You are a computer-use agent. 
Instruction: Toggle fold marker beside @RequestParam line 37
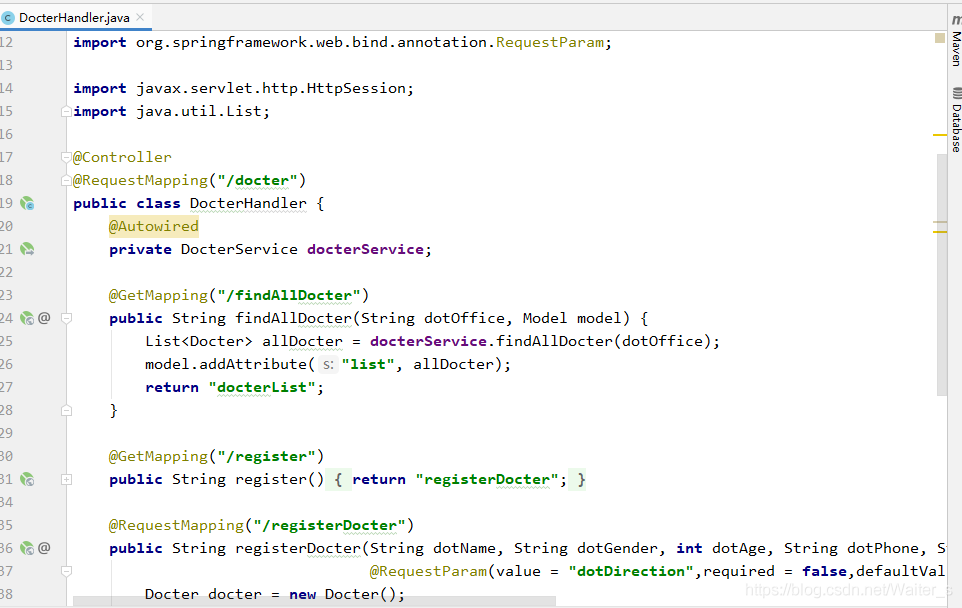click(x=66, y=572)
